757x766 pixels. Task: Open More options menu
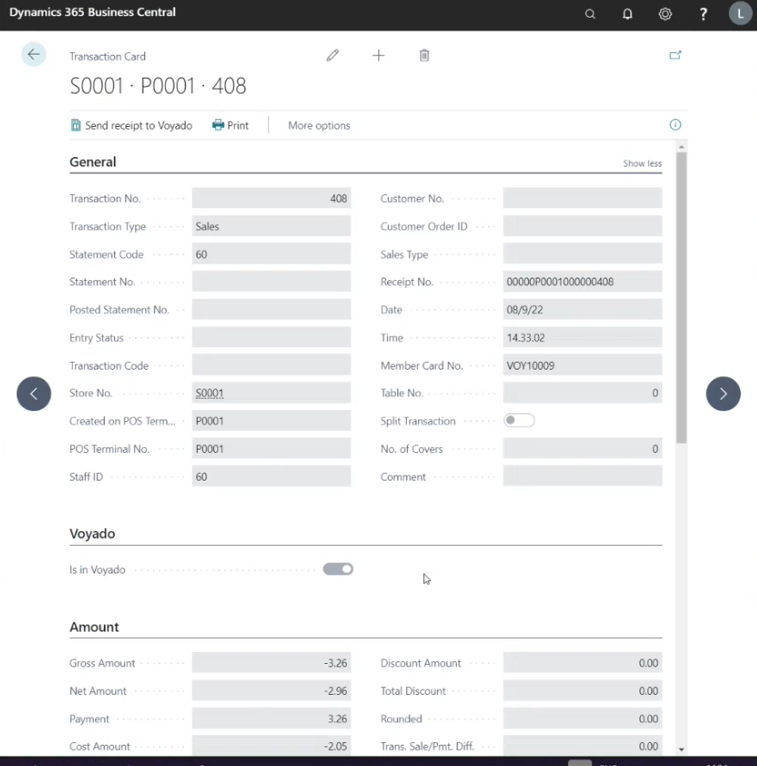pos(319,126)
